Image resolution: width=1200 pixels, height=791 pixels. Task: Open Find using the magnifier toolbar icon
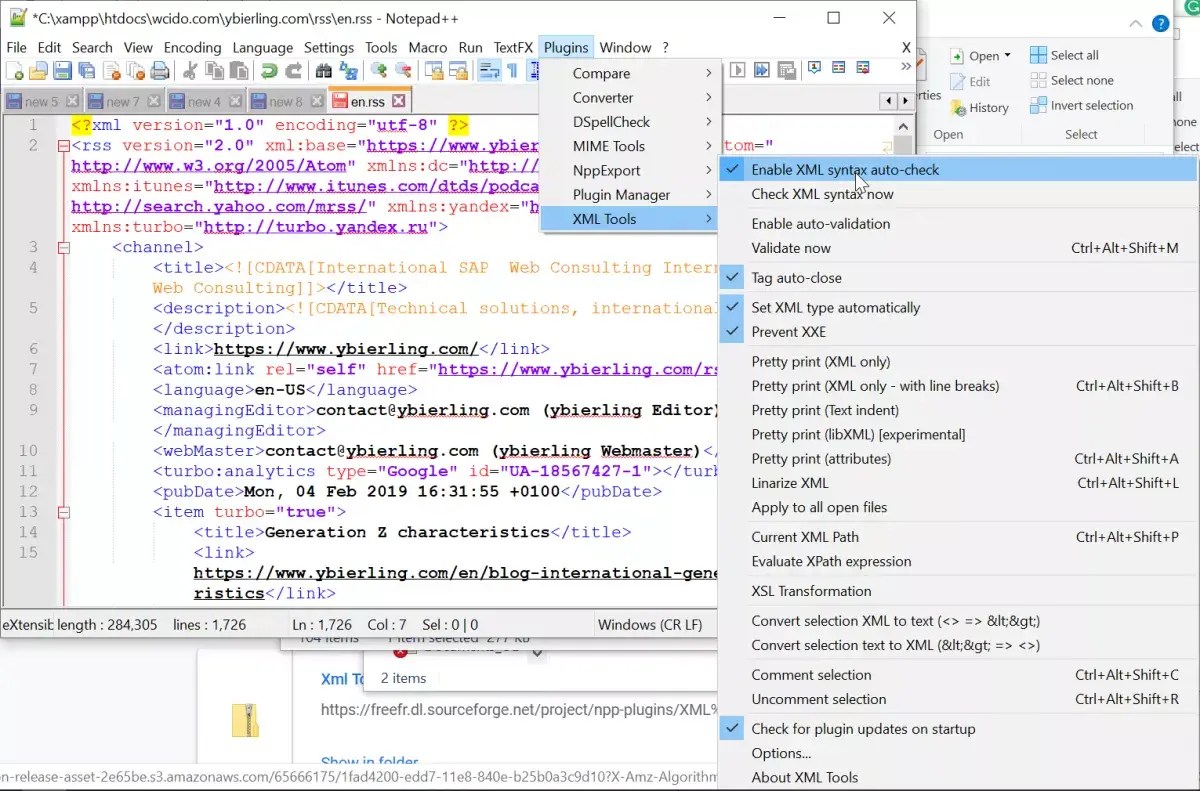click(x=322, y=69)
